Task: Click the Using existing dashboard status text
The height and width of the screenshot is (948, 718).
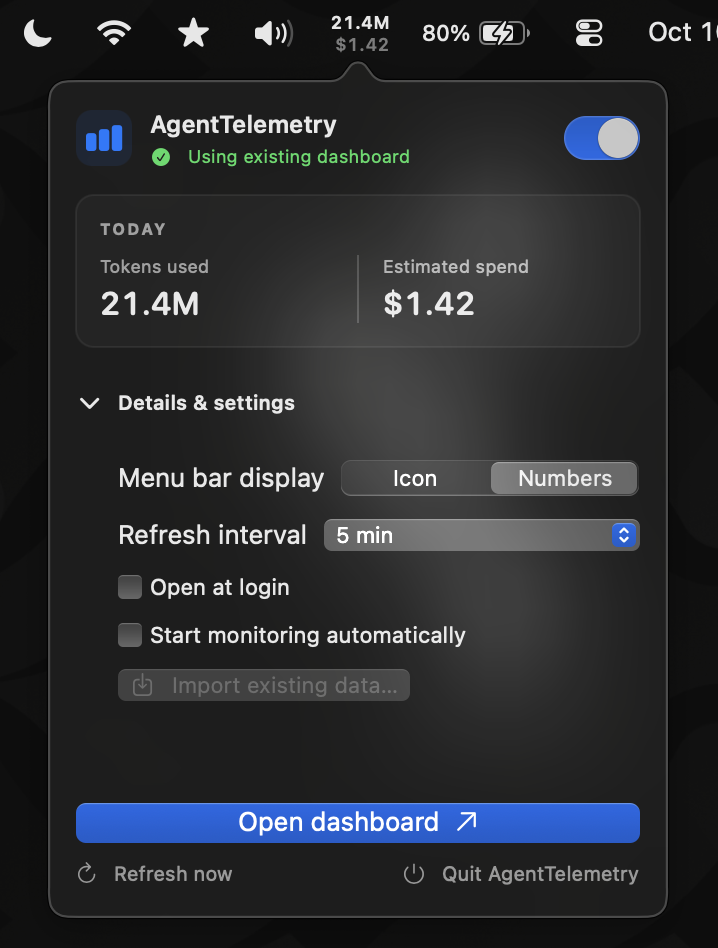Action: click(299, 157)
